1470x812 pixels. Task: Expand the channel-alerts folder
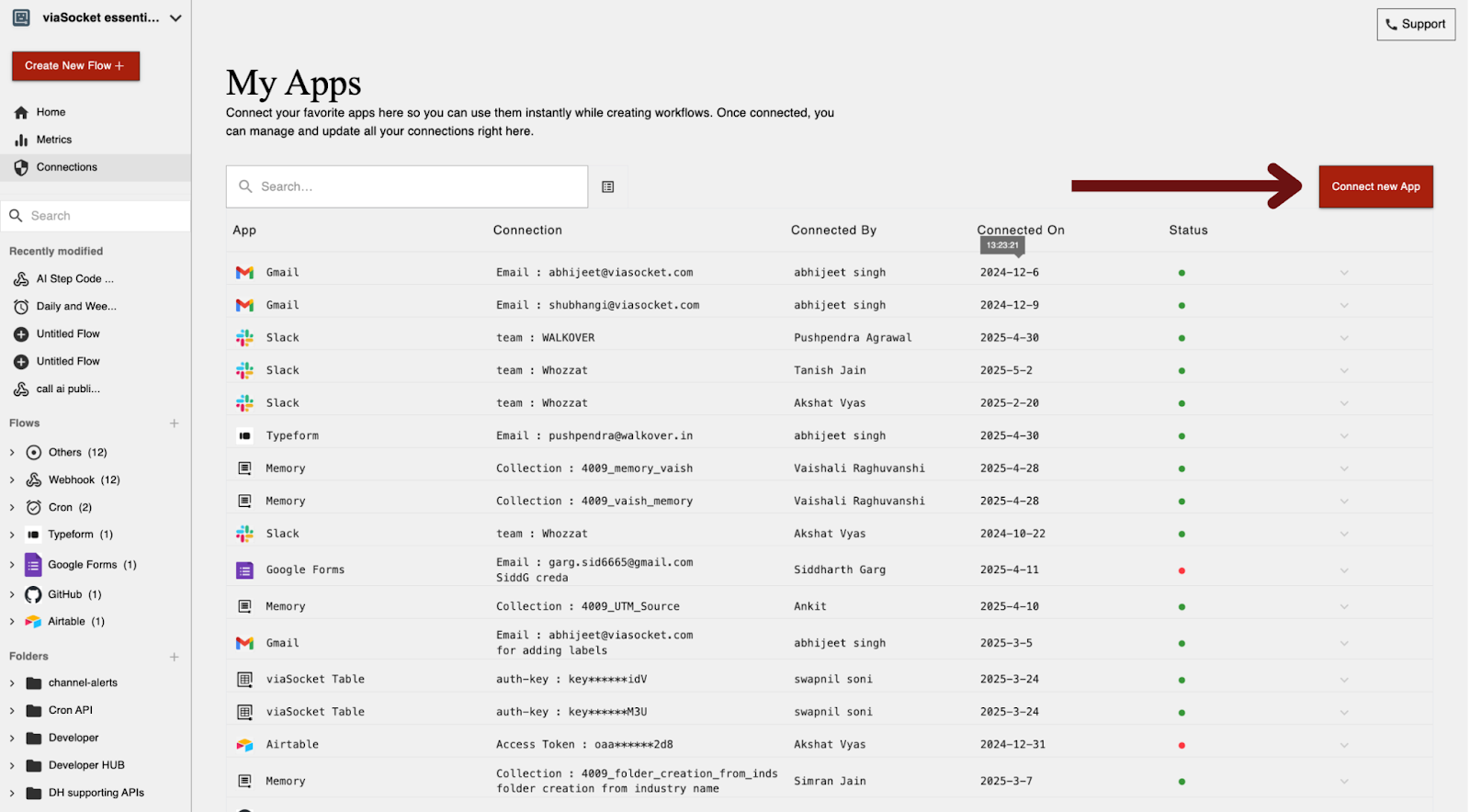point(12,683)
